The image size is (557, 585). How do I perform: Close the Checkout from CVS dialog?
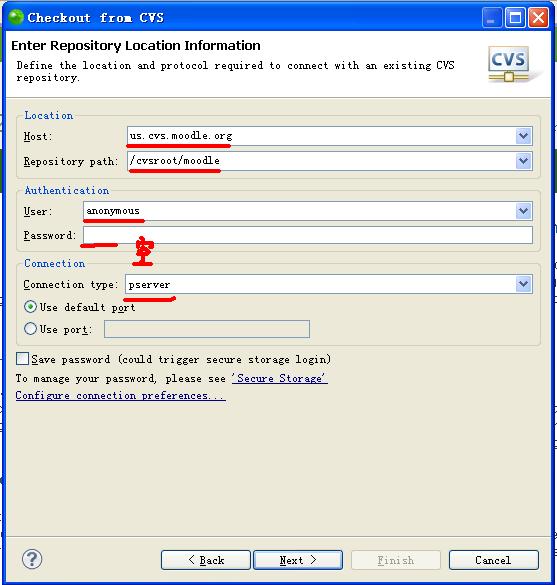538,18
